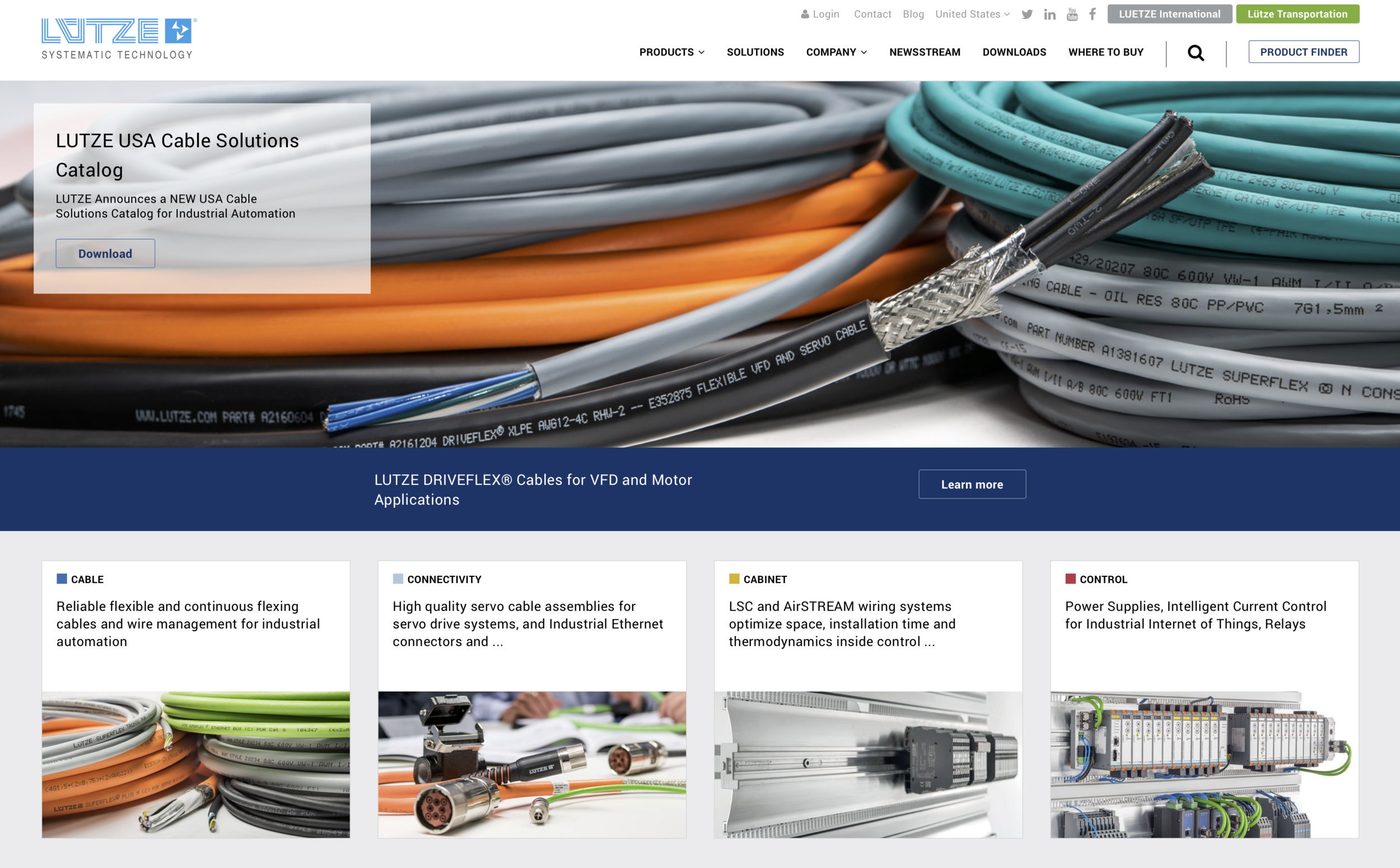Click the CONNECTIVITY card connectors photo
Viewport: 1400px width, 868px height.
pyautogui.click(x=532, y=764)
